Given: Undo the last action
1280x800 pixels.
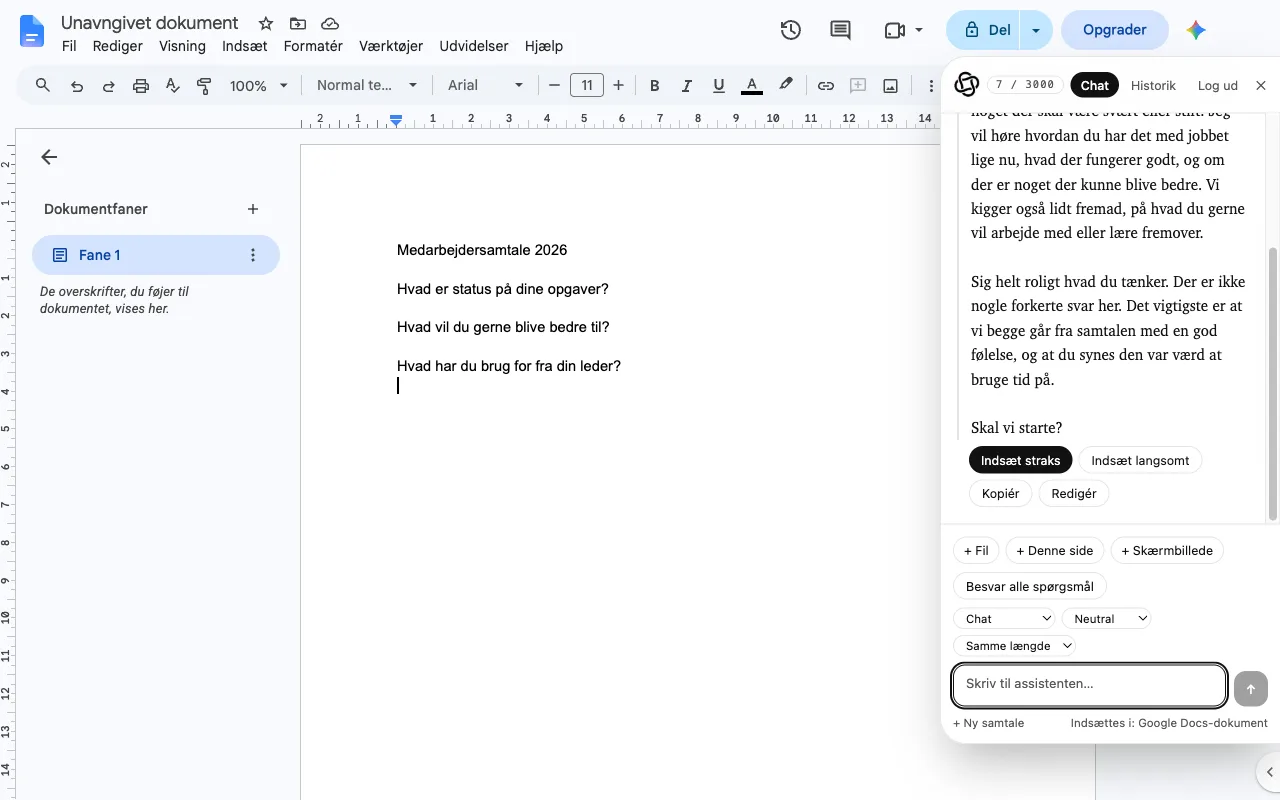Looking at the screenshot, I should tap(76, 86).
